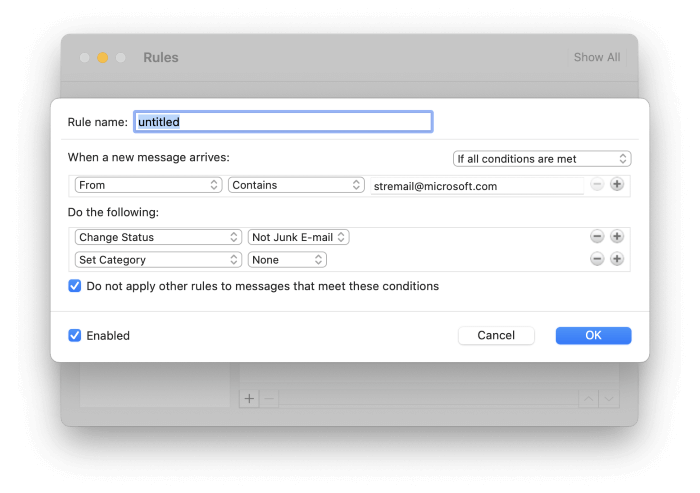This screenshot has width=700, height=493.
Task: Open the If all conditions are met dropdown
Action: pos(542,159)
